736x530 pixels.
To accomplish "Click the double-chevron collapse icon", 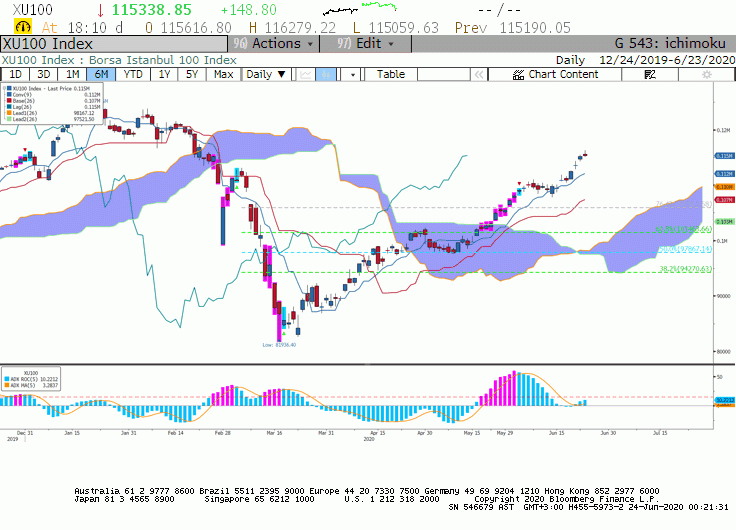I will (x=479, y=75).
